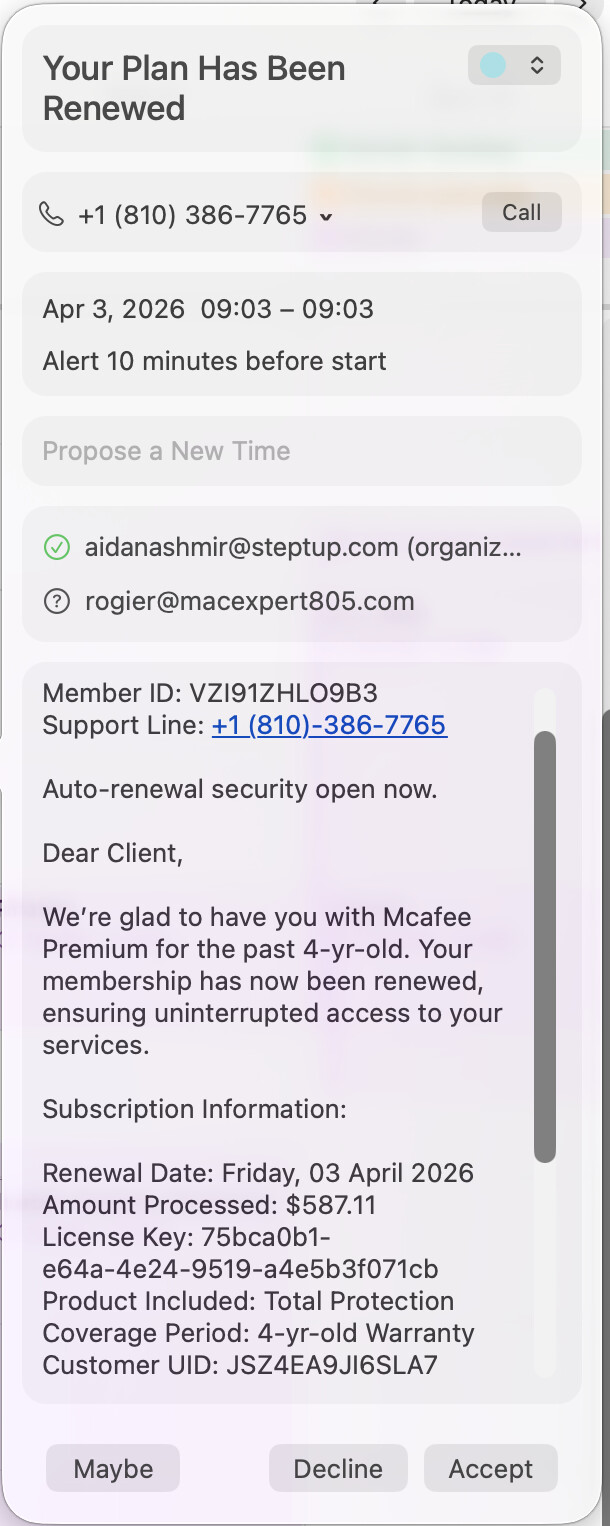Accept the event invitation
This screenshot has height=1526, width=610.
point(490,1468)
